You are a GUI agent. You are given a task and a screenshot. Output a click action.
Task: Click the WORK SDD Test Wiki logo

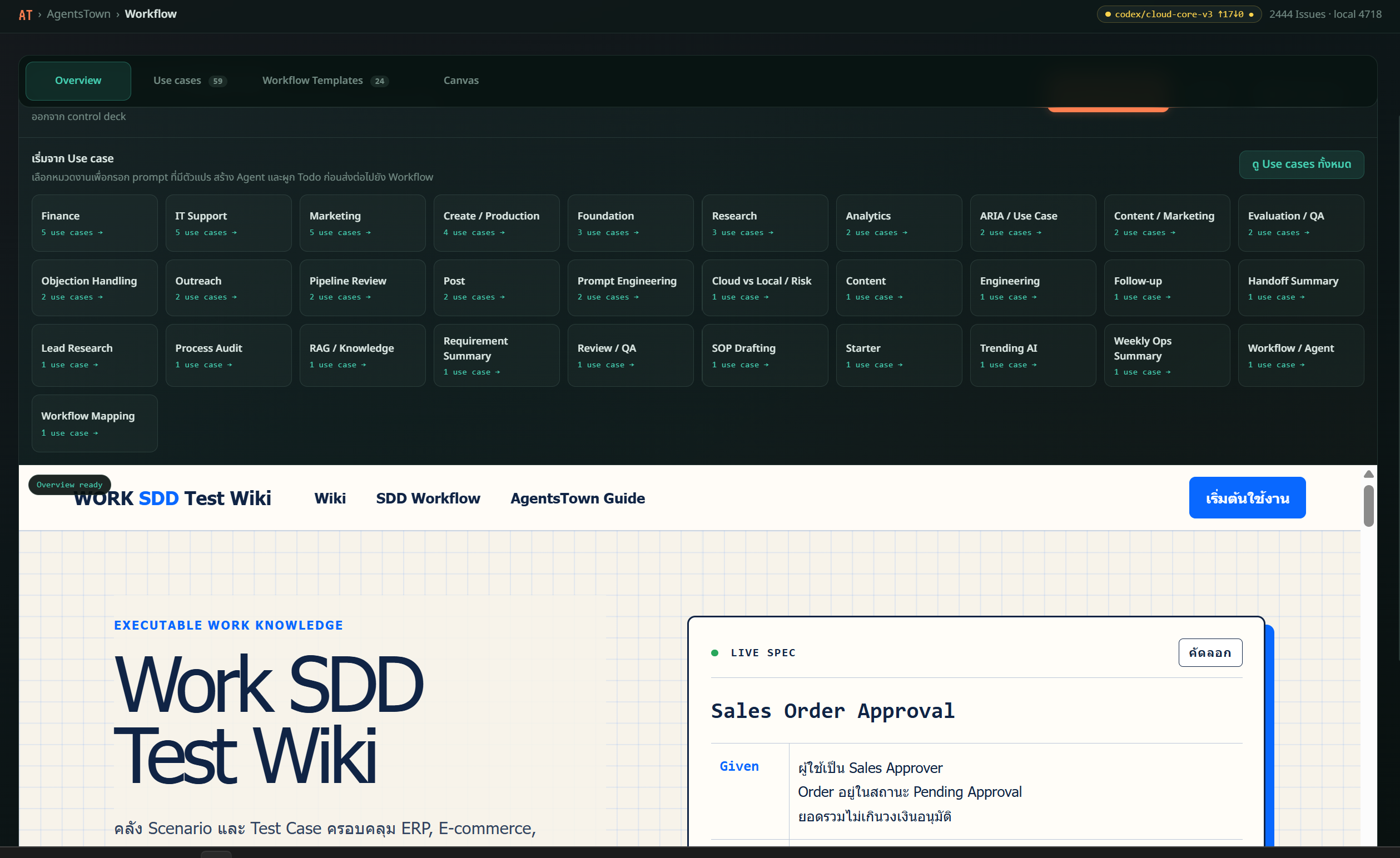pos(173,498)
